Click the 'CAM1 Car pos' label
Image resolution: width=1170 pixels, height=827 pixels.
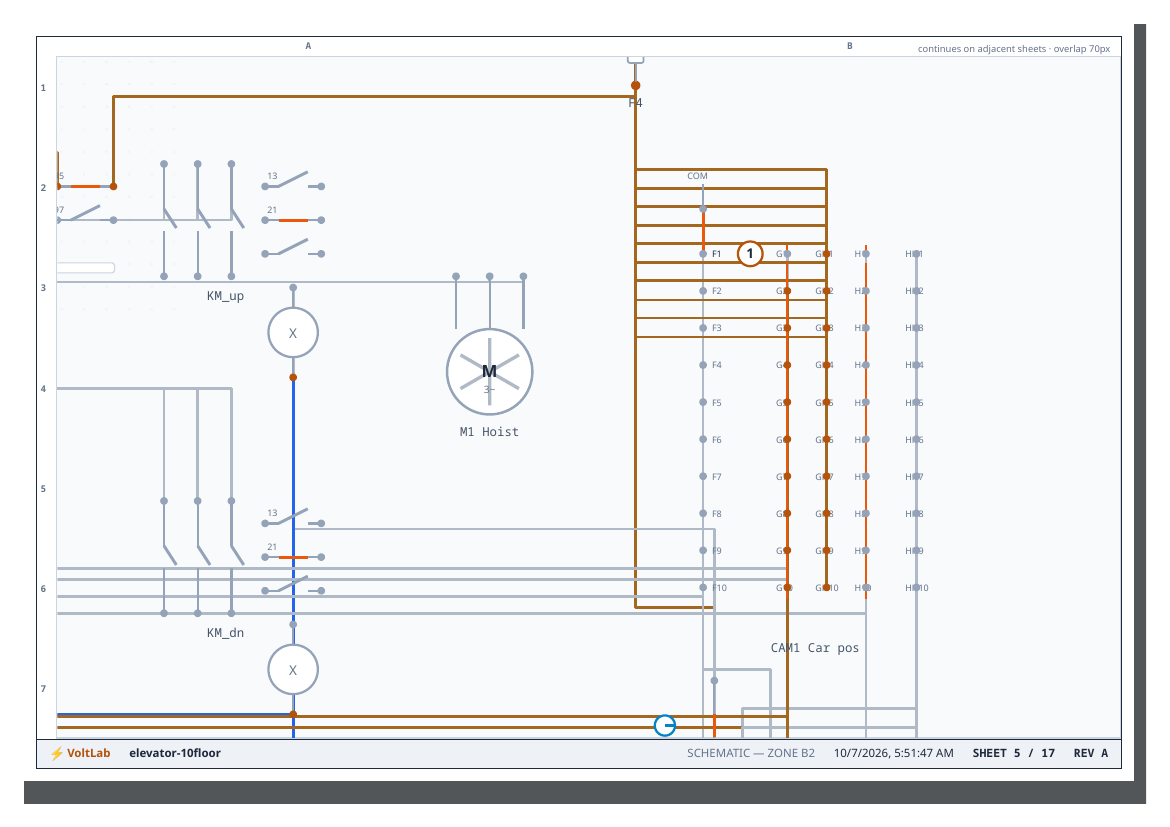(x=815, y=648)
